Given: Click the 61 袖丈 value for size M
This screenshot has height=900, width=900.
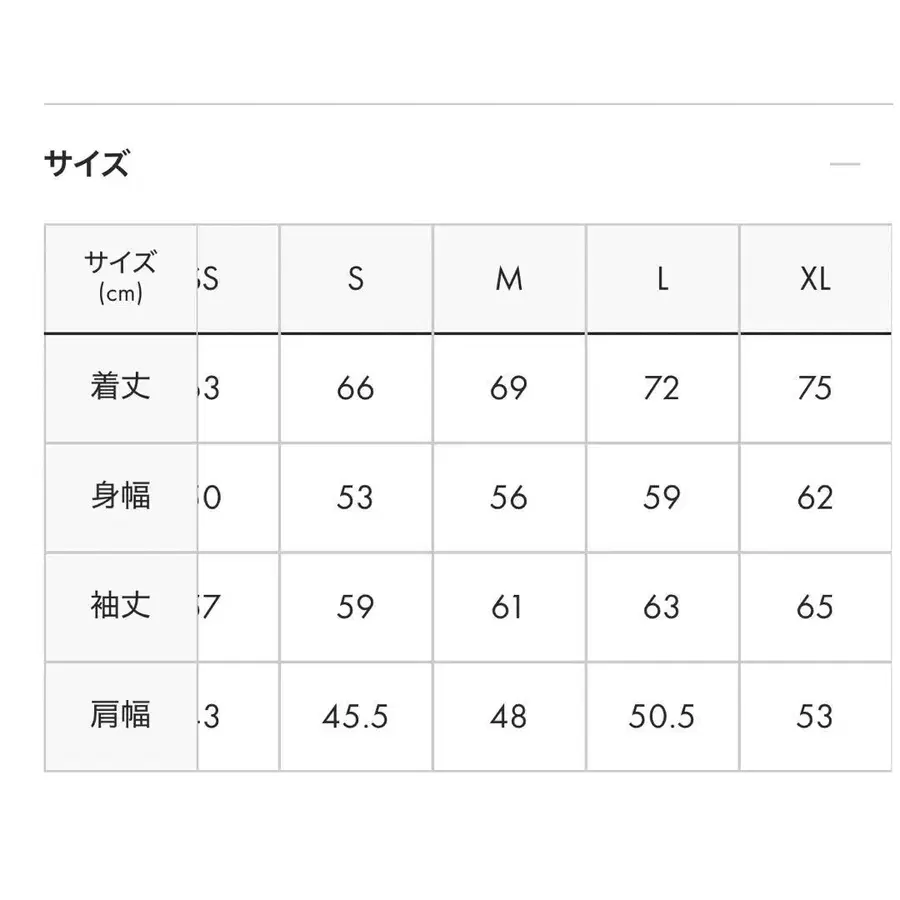Looking at the screenshot, I should [507, 607].
